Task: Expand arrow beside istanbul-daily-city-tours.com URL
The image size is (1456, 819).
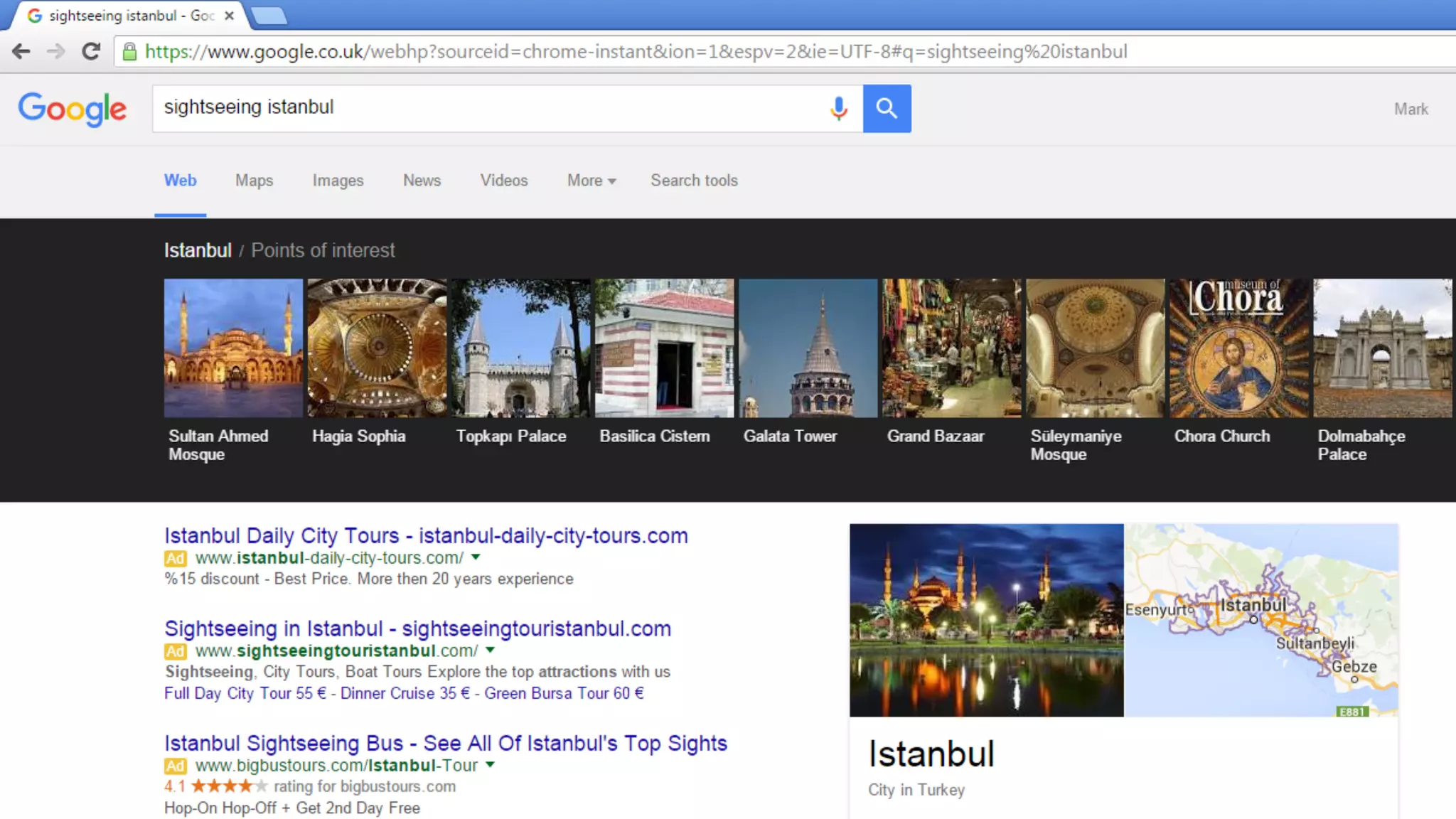Action: click(476, 557)
